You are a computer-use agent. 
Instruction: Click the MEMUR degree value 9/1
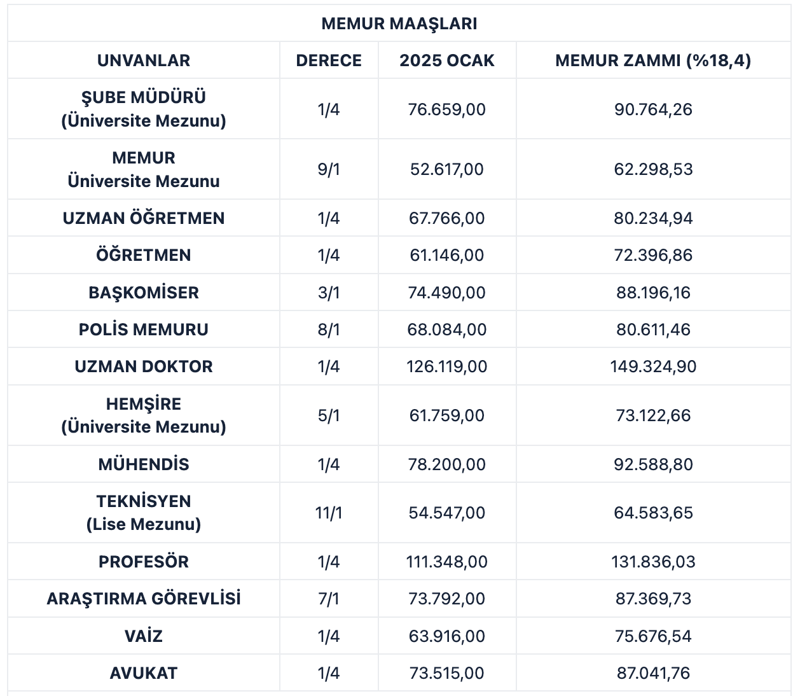tap(329, 169)
